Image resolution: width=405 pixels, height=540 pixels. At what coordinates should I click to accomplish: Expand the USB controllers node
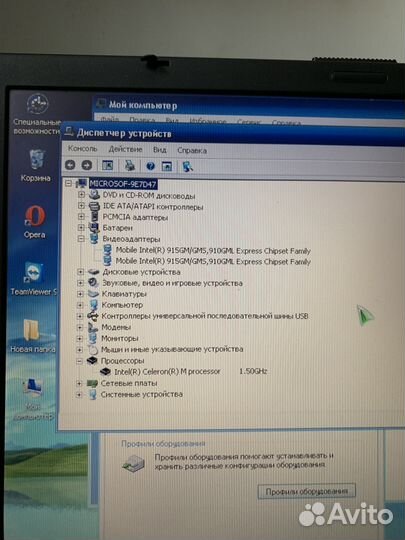coord(80,316)
